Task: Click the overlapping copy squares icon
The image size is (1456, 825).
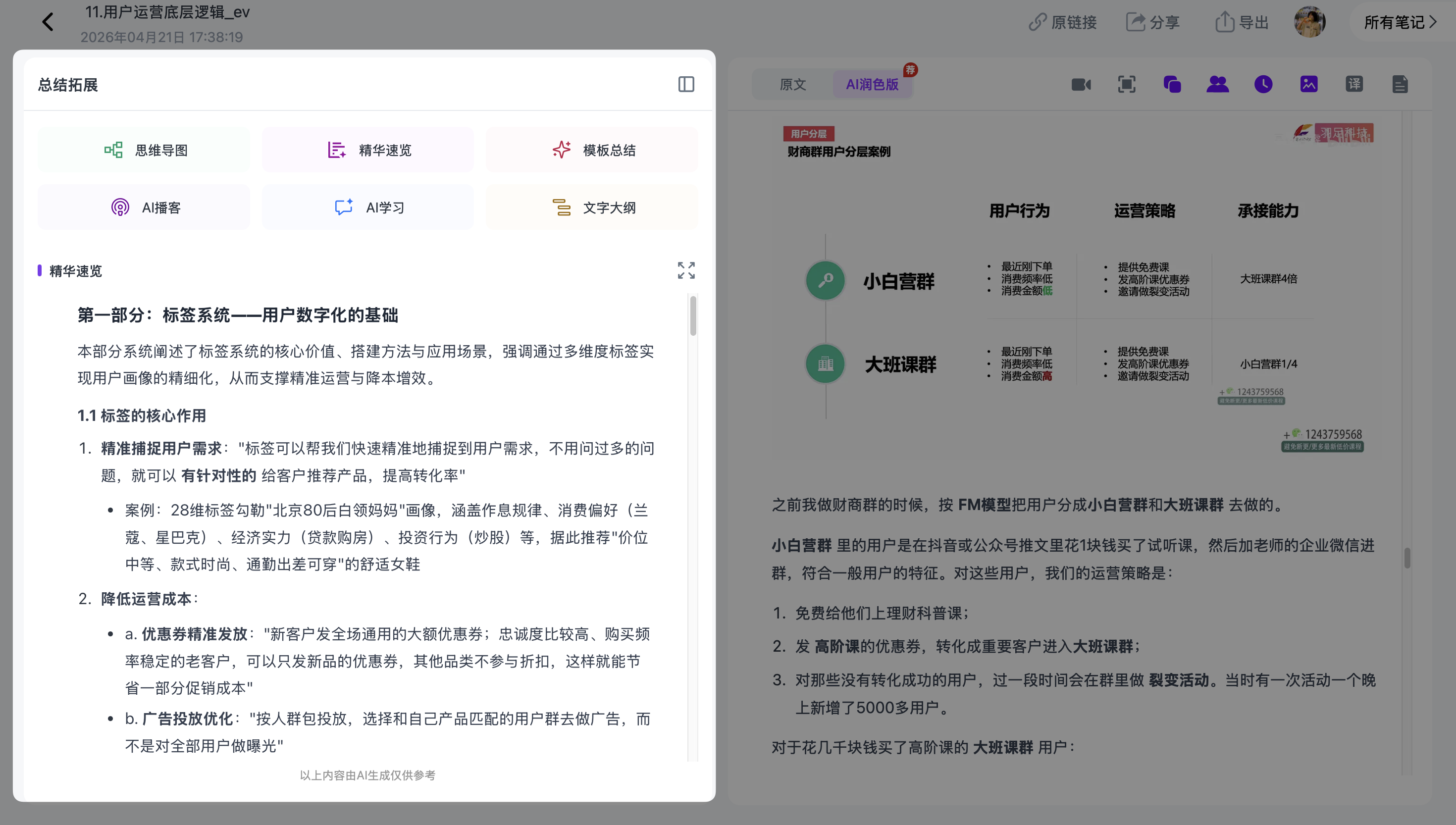Action: 1172,84
